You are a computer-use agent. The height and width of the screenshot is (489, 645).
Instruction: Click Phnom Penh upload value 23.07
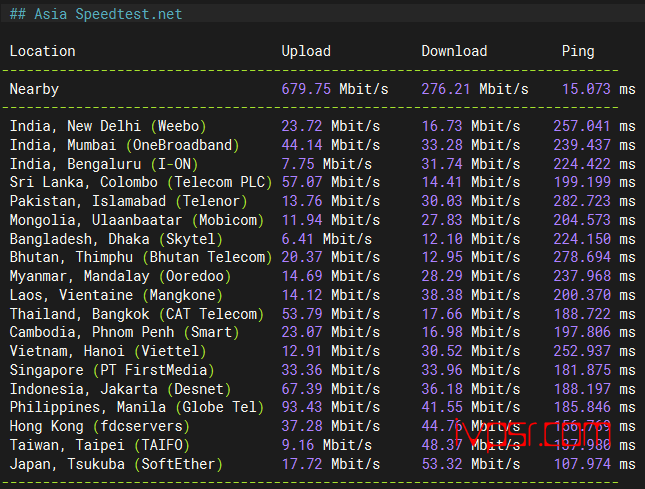click(x=302, y=332)
